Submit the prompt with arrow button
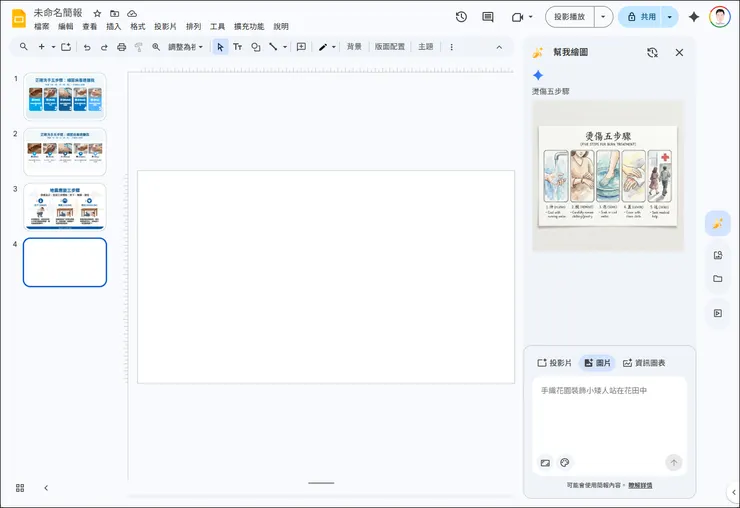 point(673,462)
